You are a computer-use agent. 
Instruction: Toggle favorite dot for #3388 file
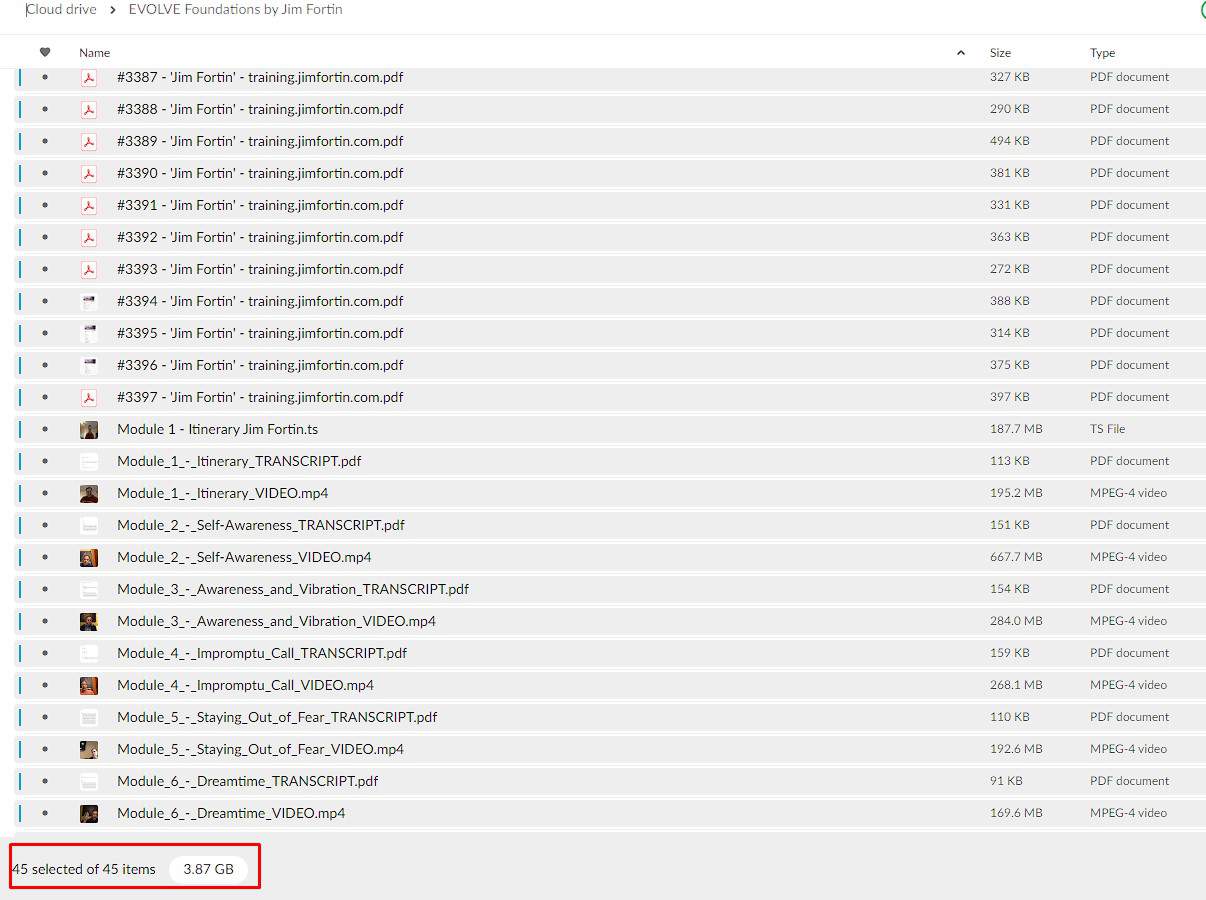[x=45, y=109]
